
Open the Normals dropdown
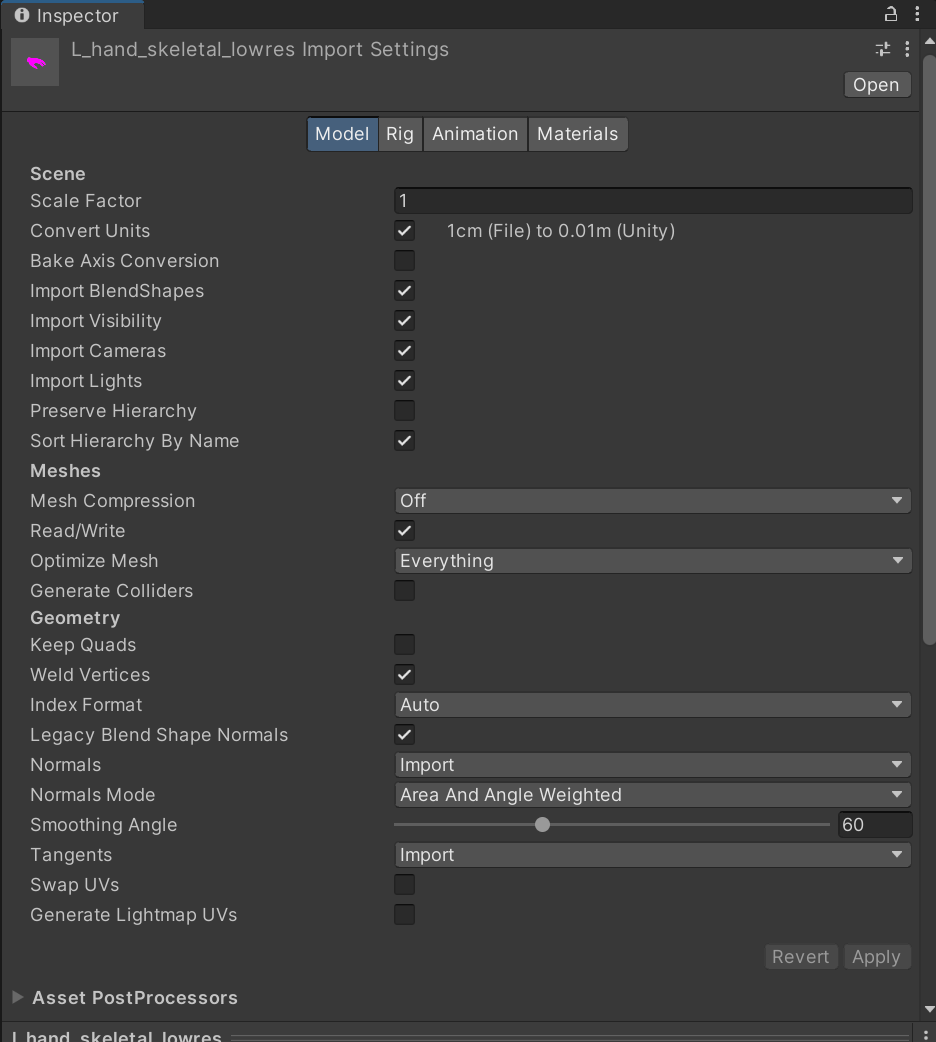pyautogui.click(x=653, y=765)
